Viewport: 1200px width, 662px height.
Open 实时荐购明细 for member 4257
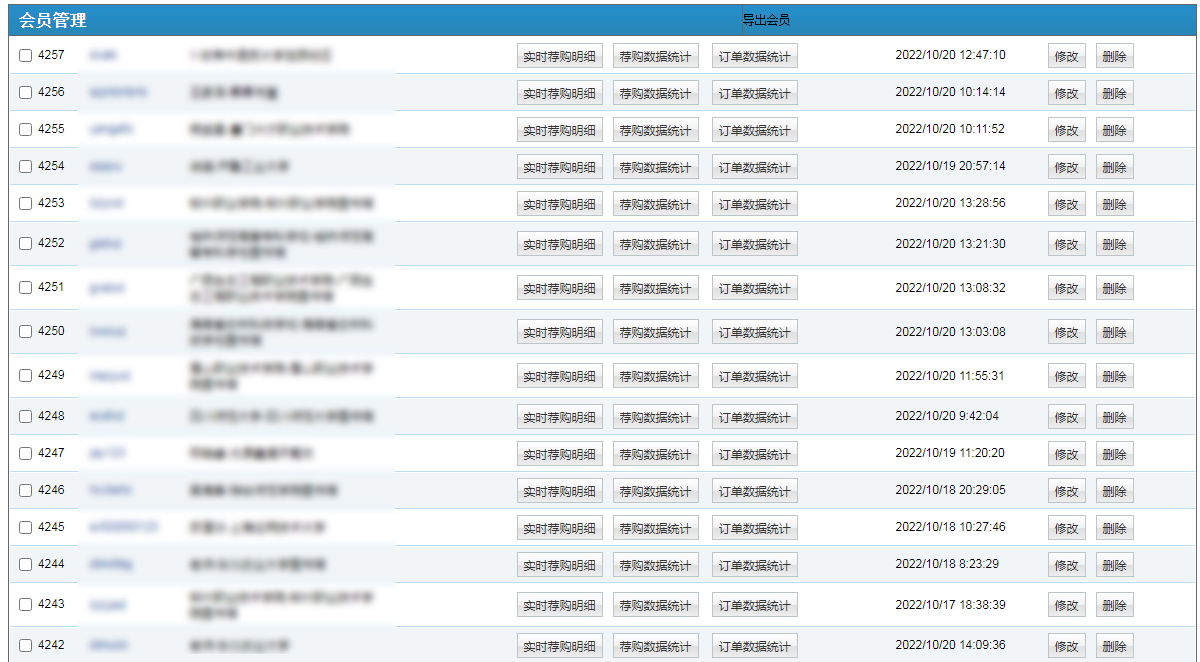[x=559, y=57]
